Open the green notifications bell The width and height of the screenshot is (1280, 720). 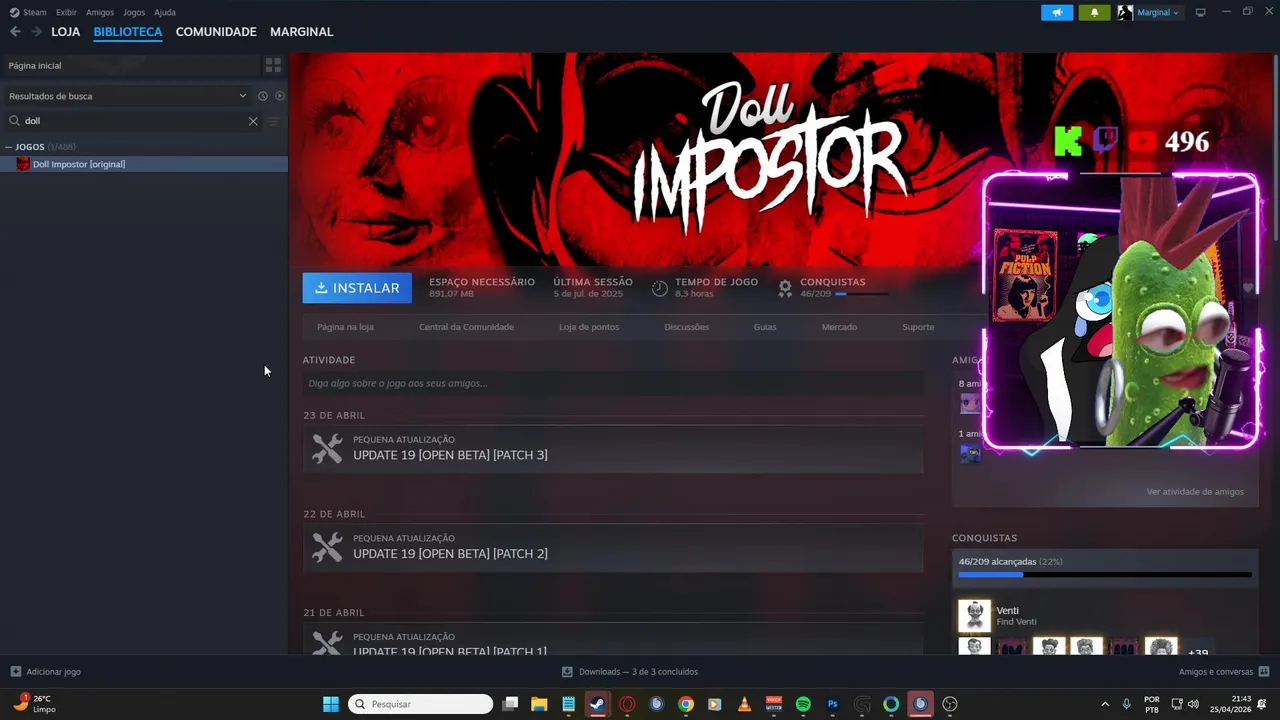(x=1094, y=12)
